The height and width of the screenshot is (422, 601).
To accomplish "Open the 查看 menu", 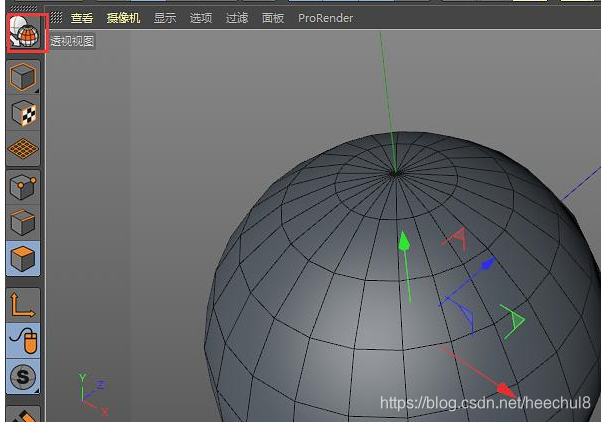I will pos(82,18).
